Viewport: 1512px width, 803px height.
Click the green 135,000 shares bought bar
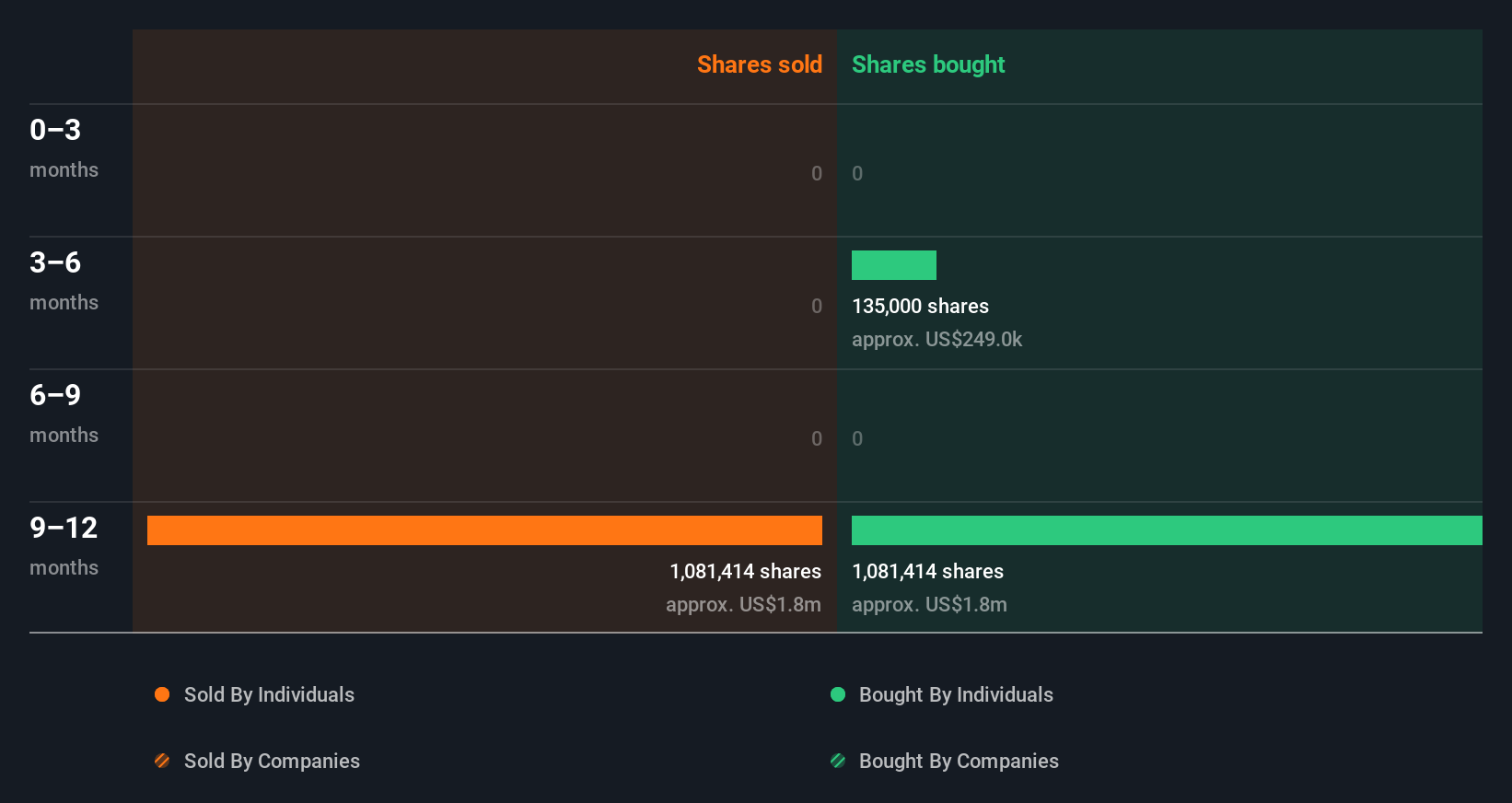coord(894,265)
